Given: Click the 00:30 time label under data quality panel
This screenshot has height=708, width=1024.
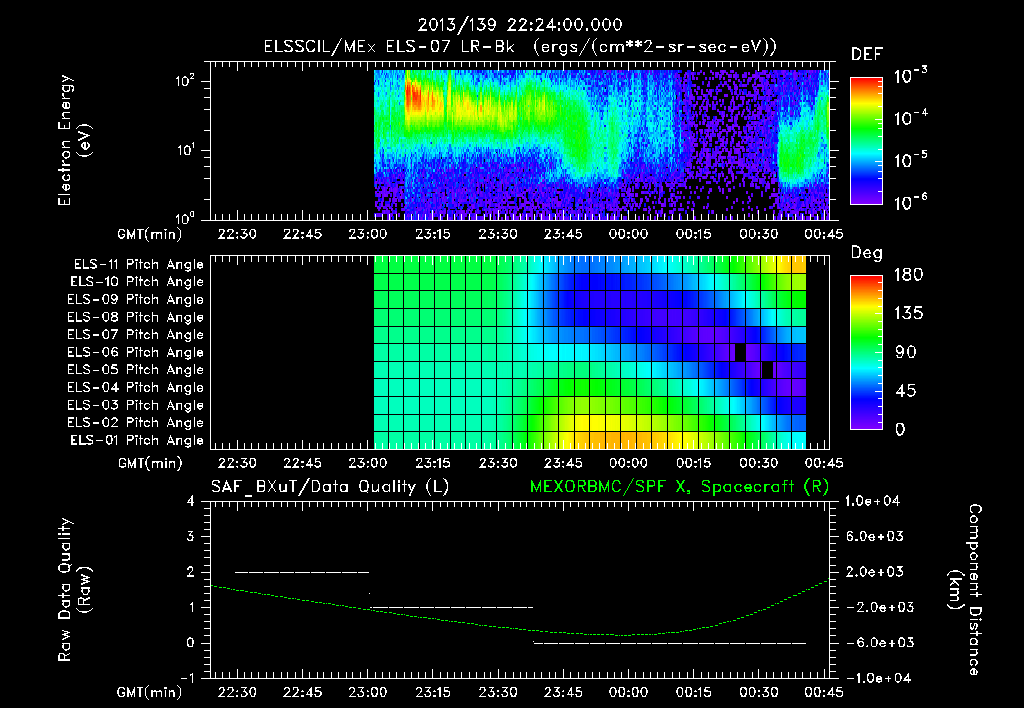Looking at the screenshot, I should pyautogui.click(x=759, y=692).
